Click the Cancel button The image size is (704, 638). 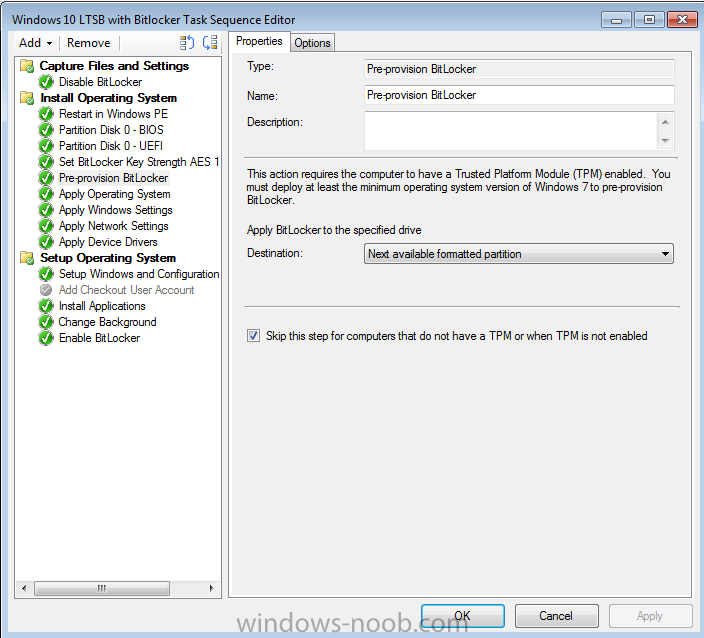(x=556, y=616)
